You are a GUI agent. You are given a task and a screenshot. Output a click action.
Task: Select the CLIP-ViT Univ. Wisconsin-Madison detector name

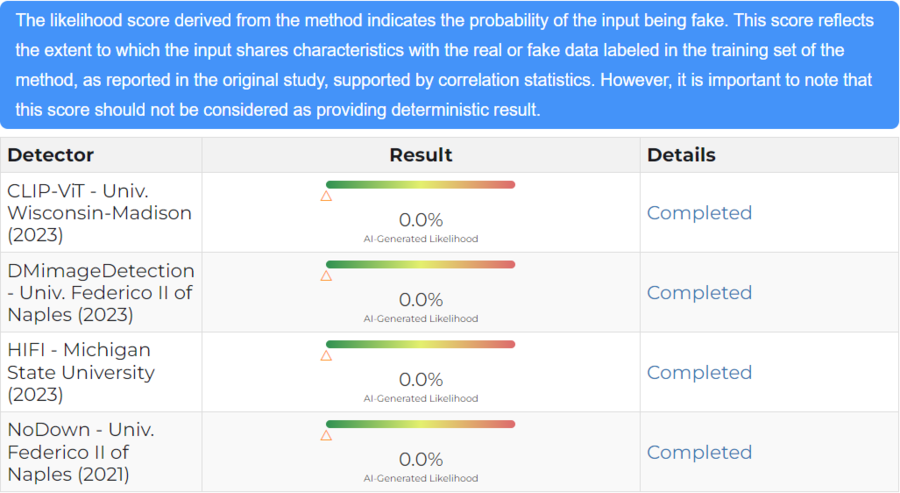coord(99,213)
